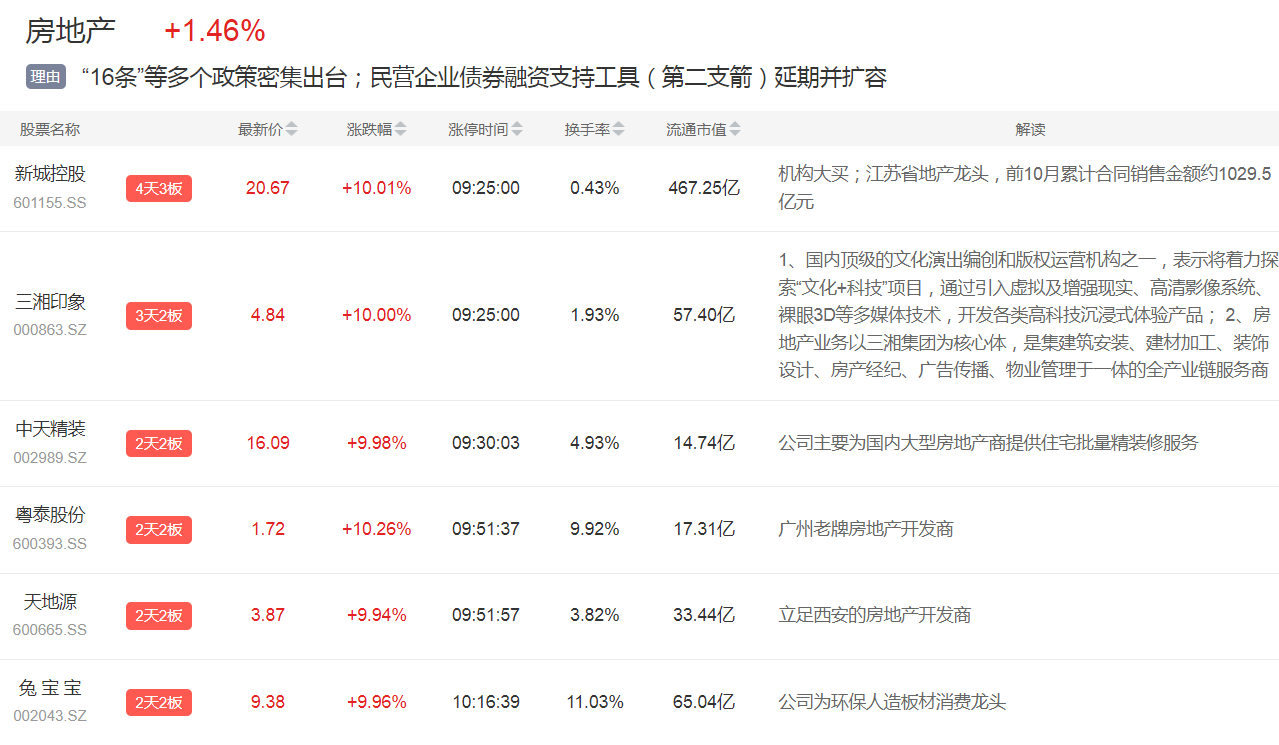Click the 股票名称 column header

pos(50,129)
